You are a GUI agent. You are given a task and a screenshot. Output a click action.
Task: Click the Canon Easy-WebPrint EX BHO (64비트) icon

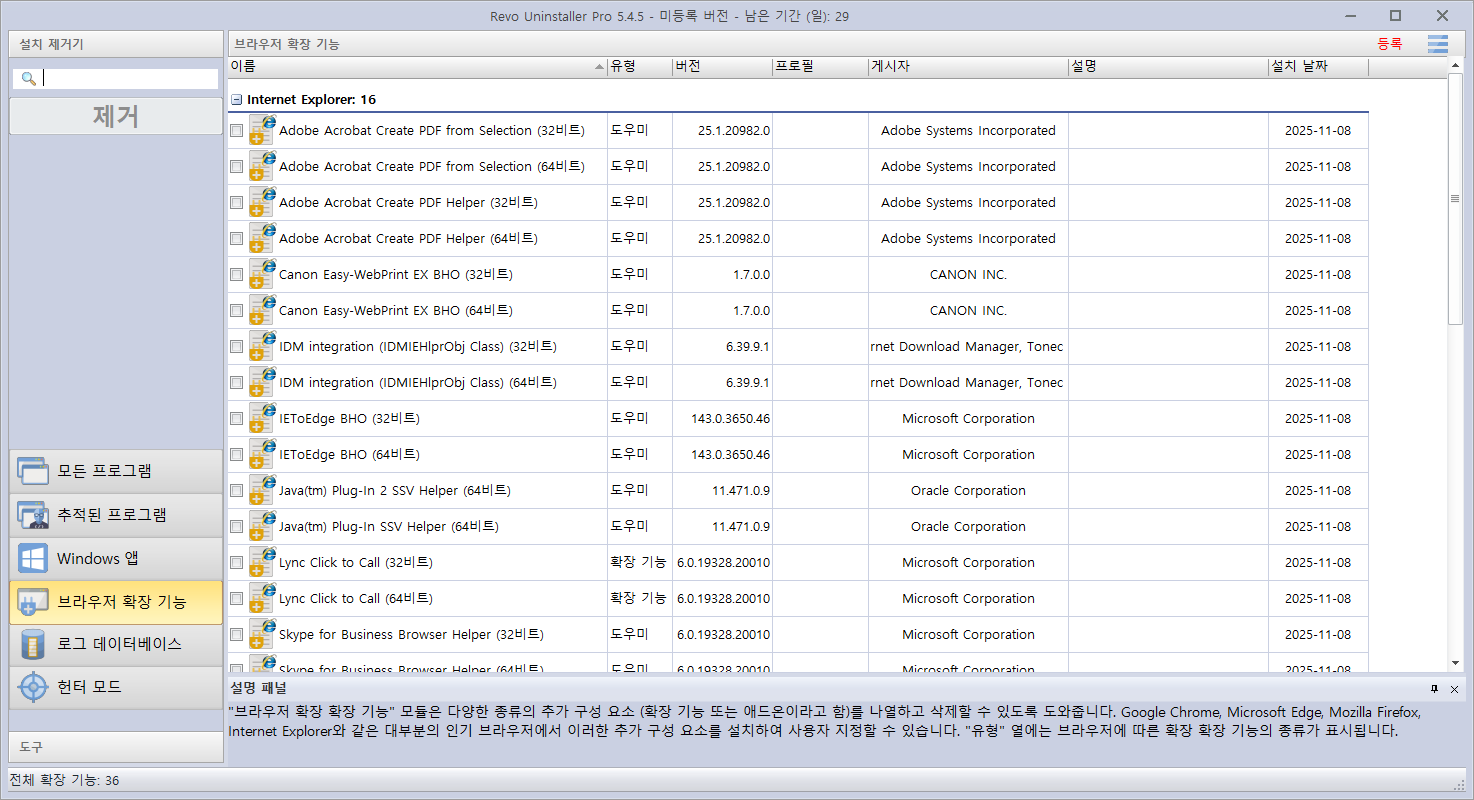coord(262,311)
